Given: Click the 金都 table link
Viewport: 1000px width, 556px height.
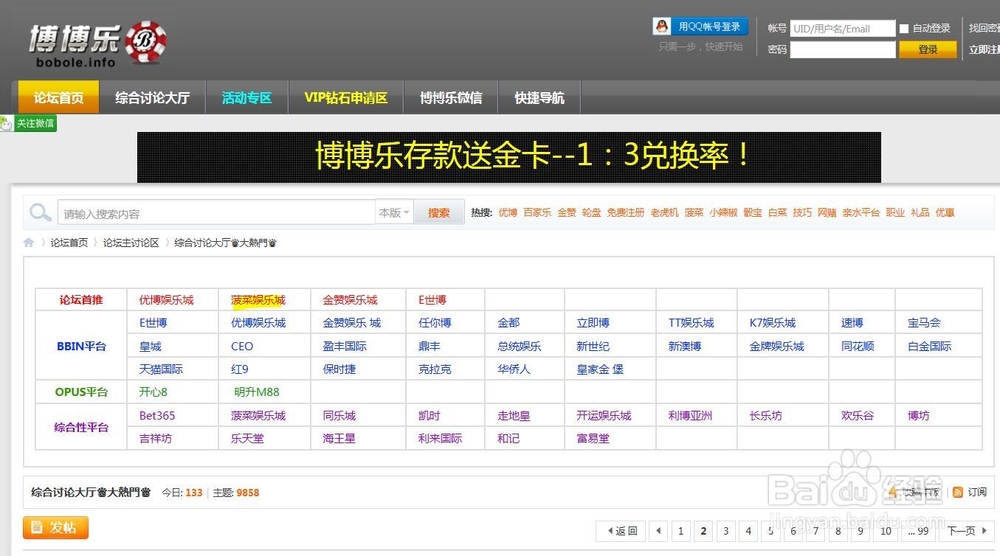Looking at the screenshot, I should coord(508,323).
